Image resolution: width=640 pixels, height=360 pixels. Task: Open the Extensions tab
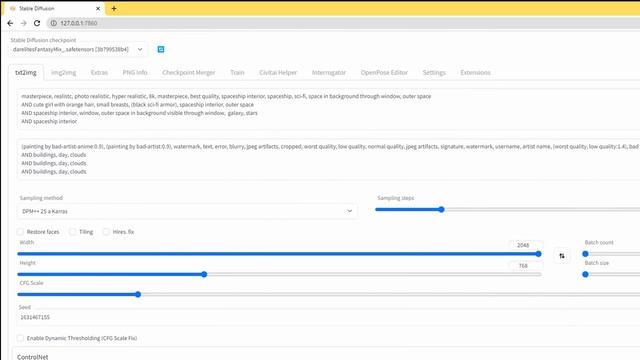476,73
